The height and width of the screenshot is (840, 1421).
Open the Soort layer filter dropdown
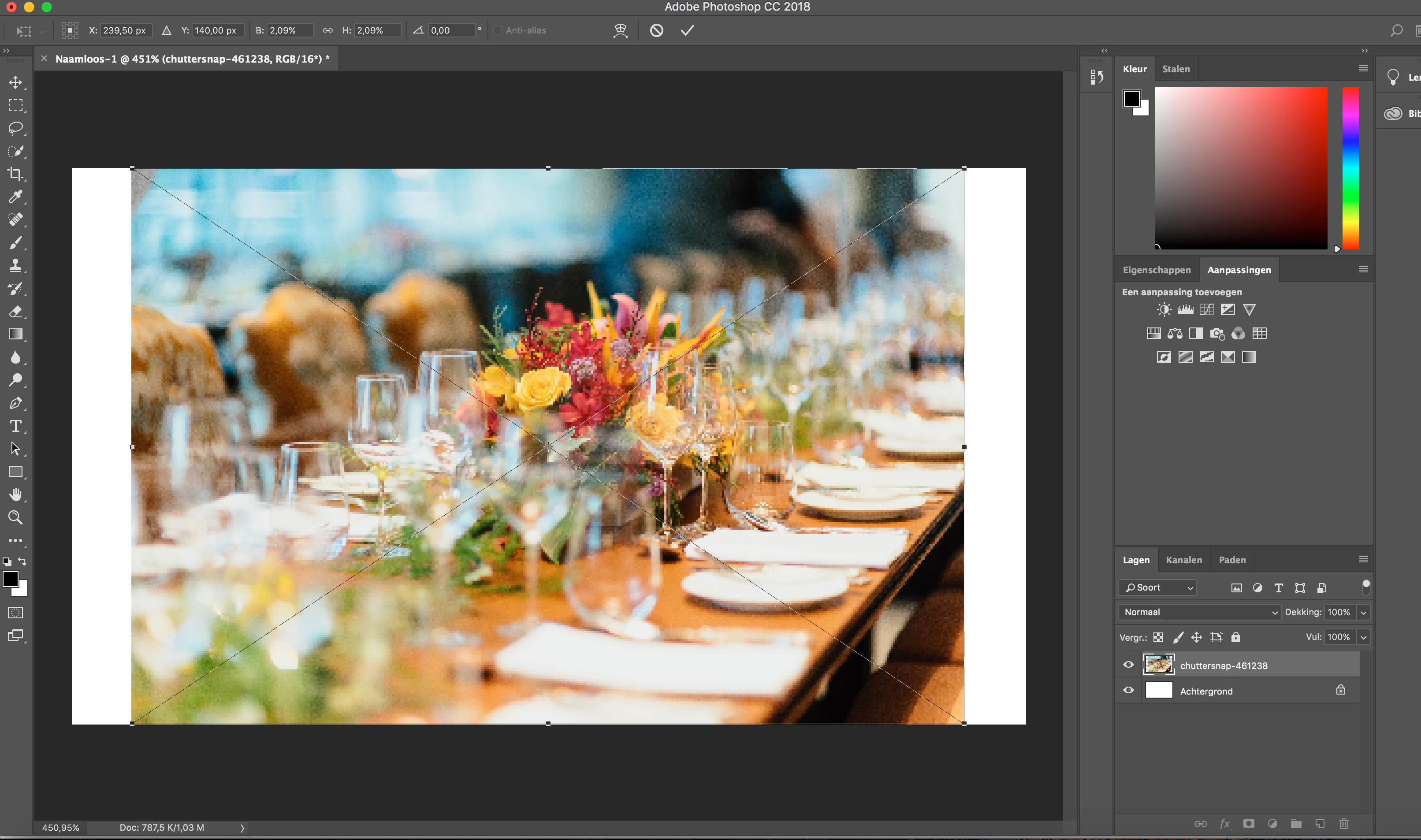click(x=1157, y=587)
